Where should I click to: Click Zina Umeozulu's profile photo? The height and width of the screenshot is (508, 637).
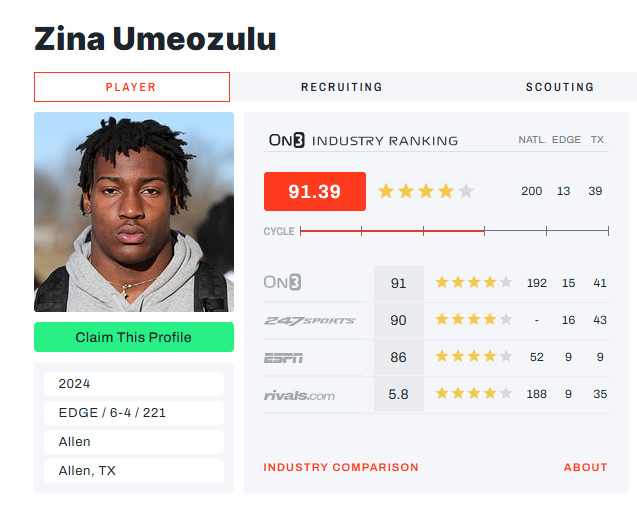(x=134, y=212)
